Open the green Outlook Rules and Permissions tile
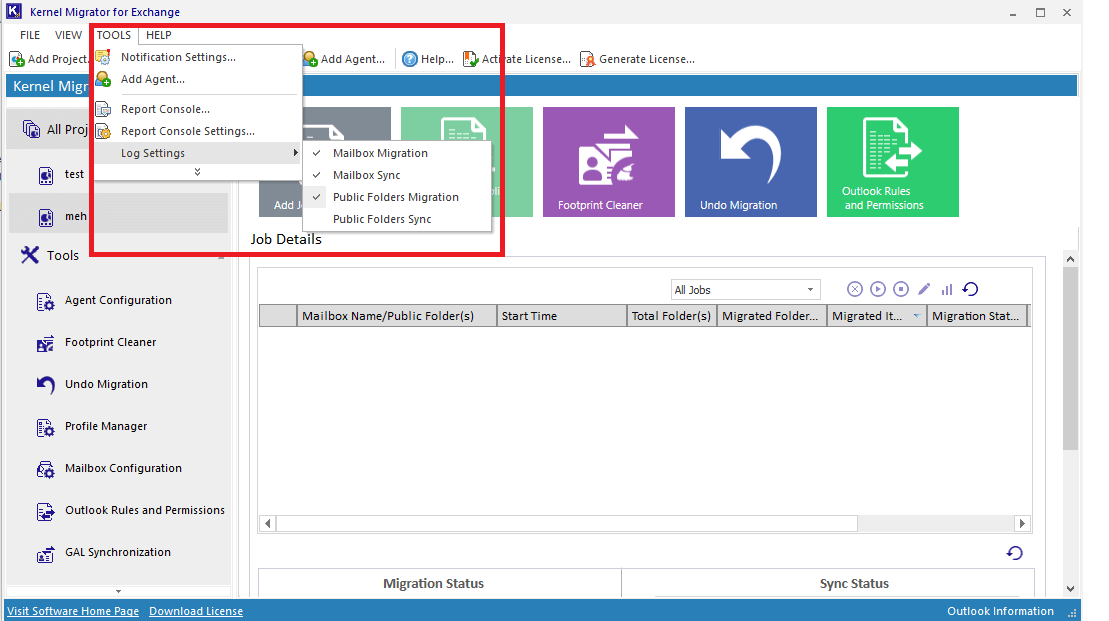1109x621 pixels. (893, 162)
